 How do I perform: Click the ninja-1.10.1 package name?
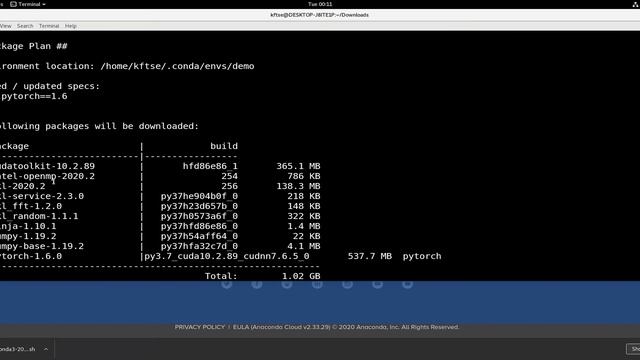28,226
